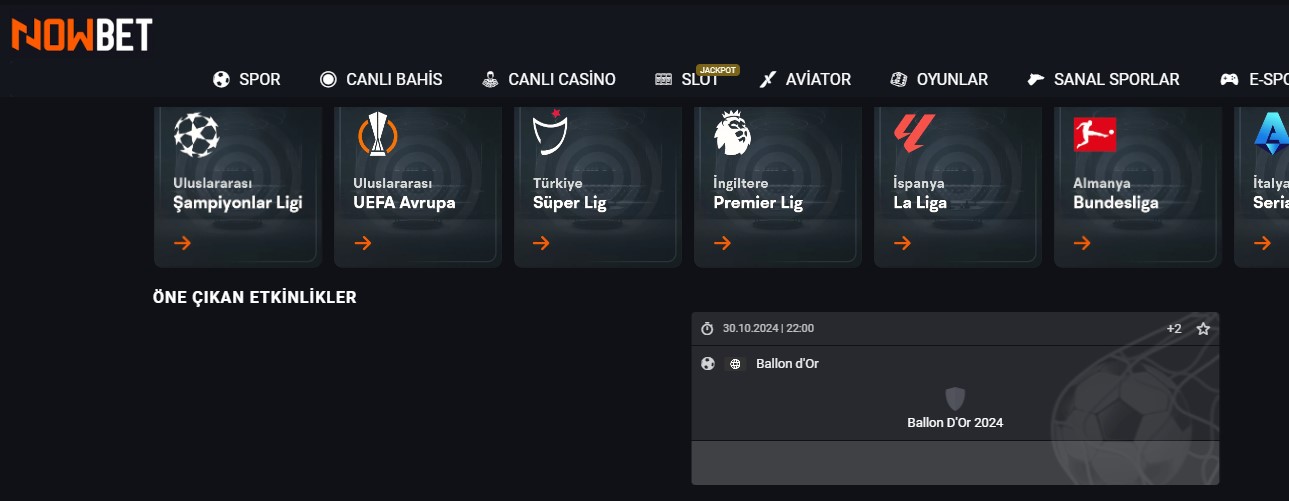Click the Bundesliga red logo

click(x=1094, y=134)
